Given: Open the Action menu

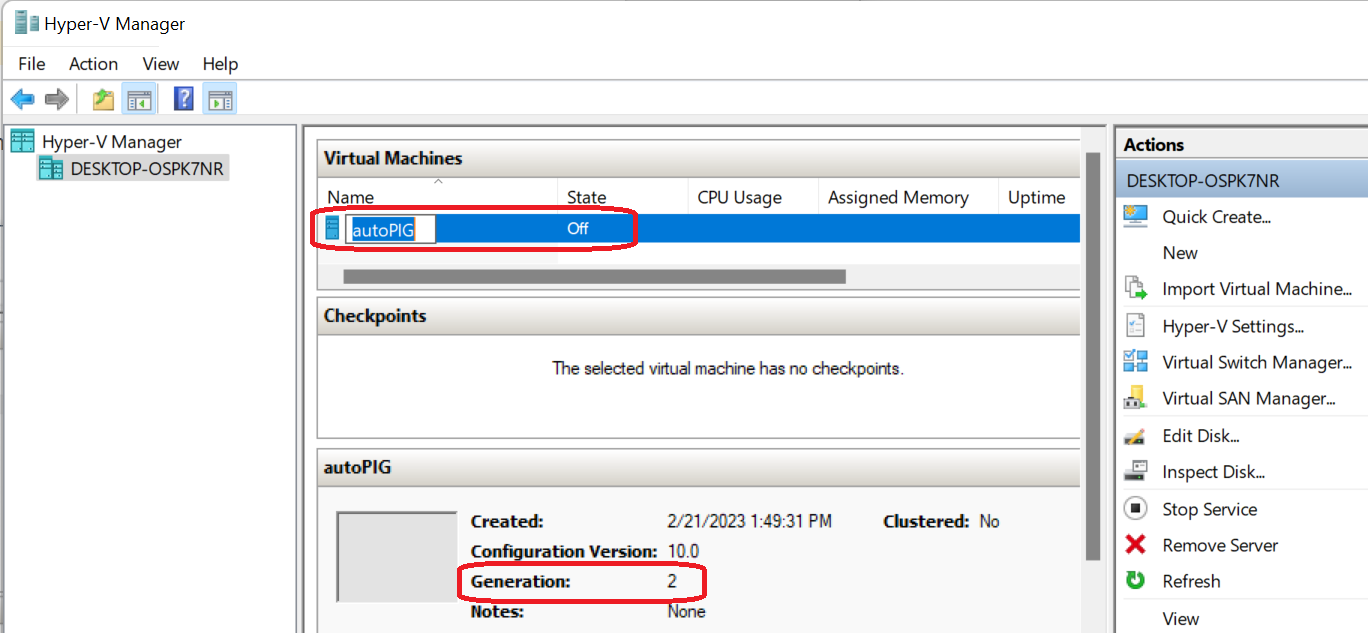Looking at the screenshot, I should point(93,64).
